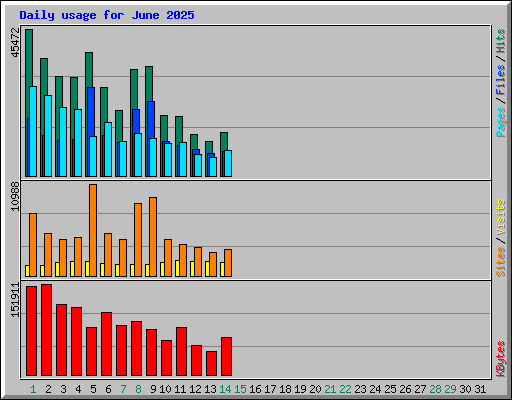Click day 9 on the x-axis

click(x=153, y=389)
